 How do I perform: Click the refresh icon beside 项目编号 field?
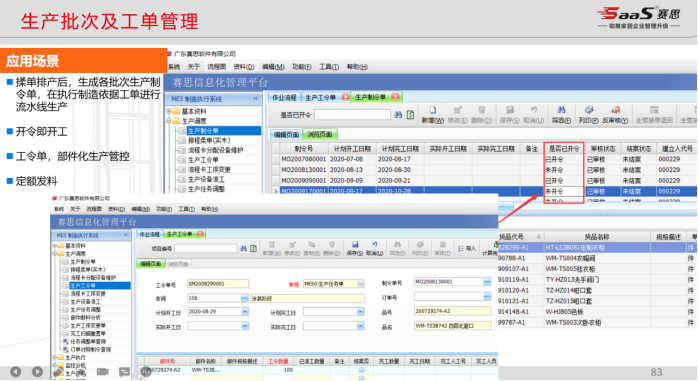(253, 248)
